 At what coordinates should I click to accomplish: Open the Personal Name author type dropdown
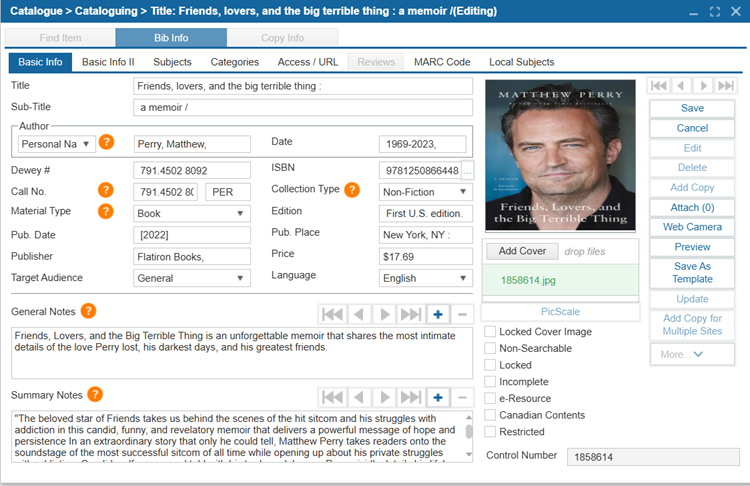point(56,144)
